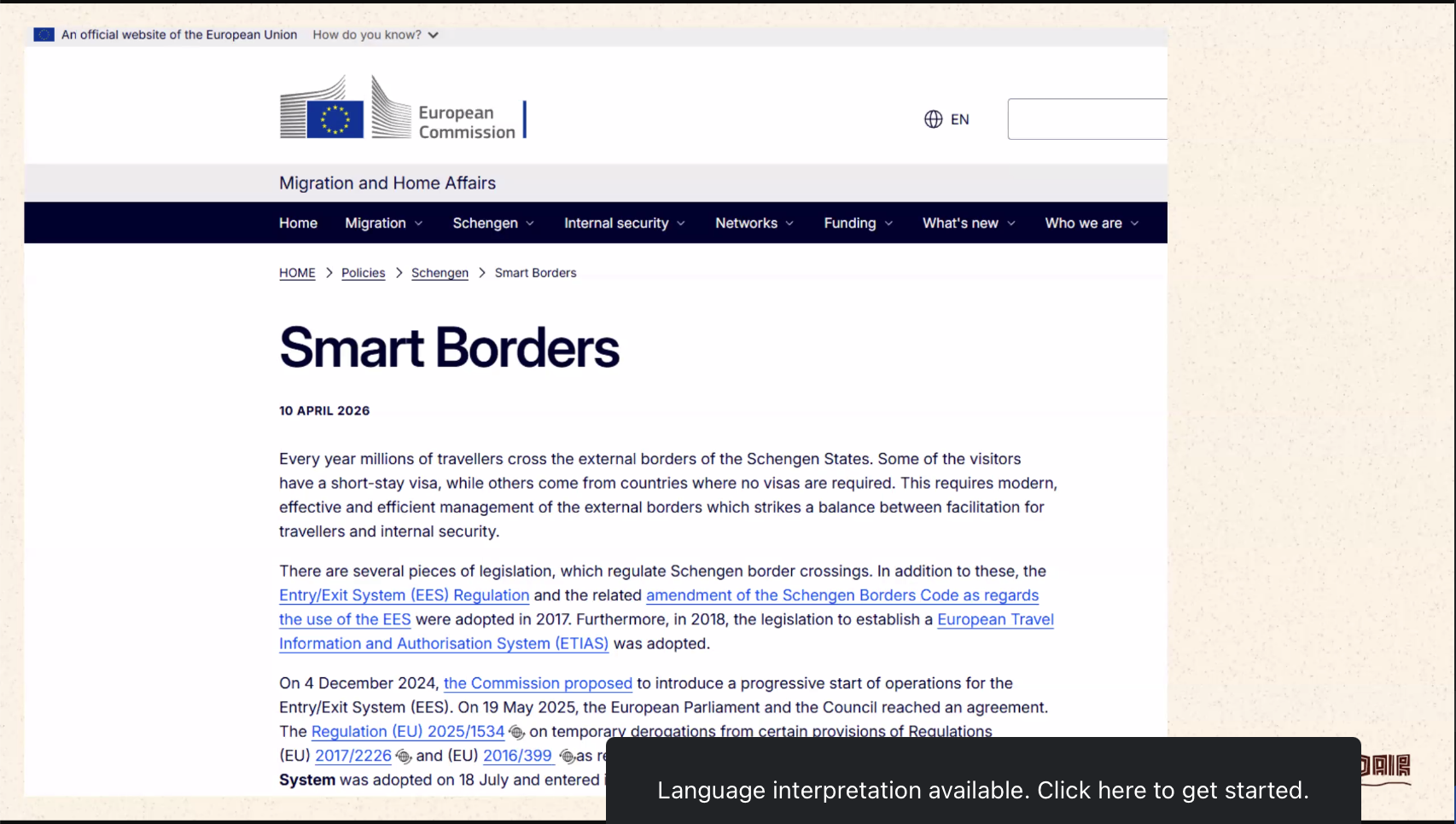Go to Home in navigation bar

[298, 223]
